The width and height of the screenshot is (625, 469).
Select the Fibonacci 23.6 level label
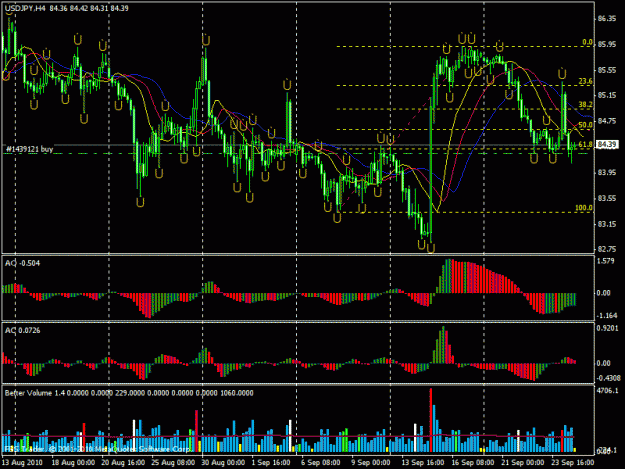(x=586, y=81)
